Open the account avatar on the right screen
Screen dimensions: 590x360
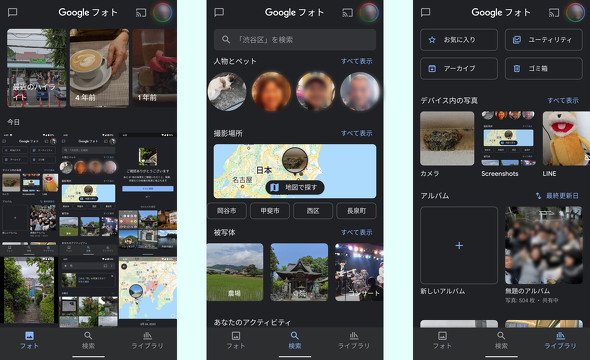click(x=575, y=12)
